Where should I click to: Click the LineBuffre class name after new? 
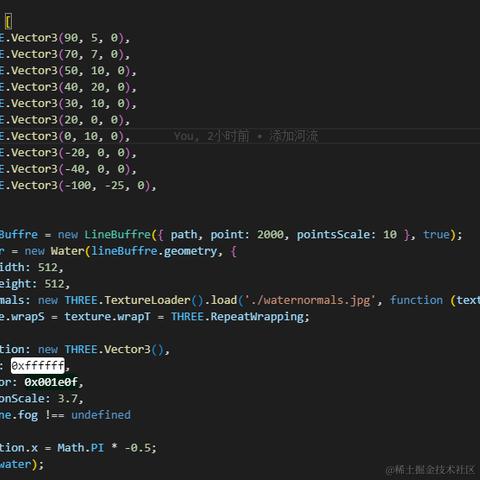[117, 234]
